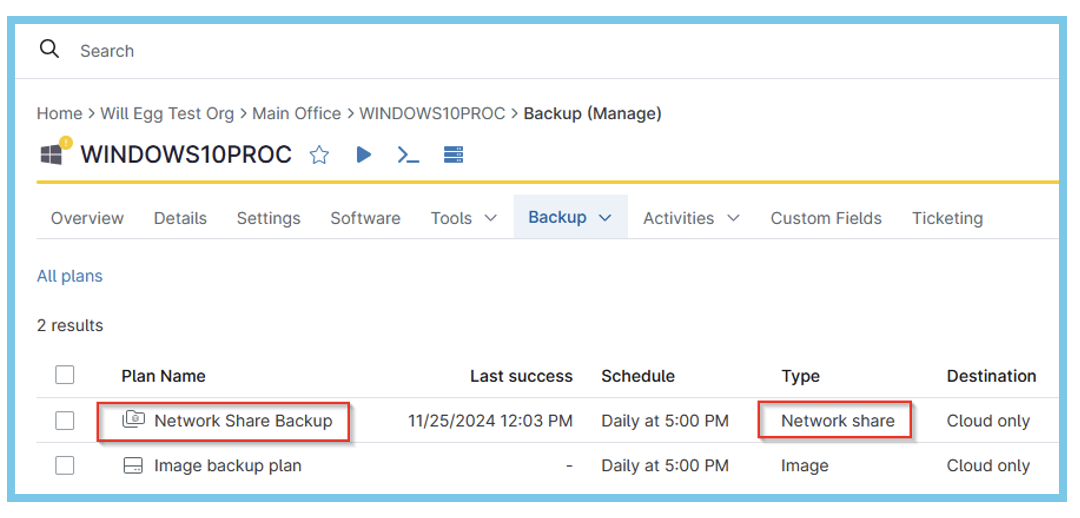Click the play run-automation icon
This screenshot has width=1080, height=518.
tap(364, 155)
